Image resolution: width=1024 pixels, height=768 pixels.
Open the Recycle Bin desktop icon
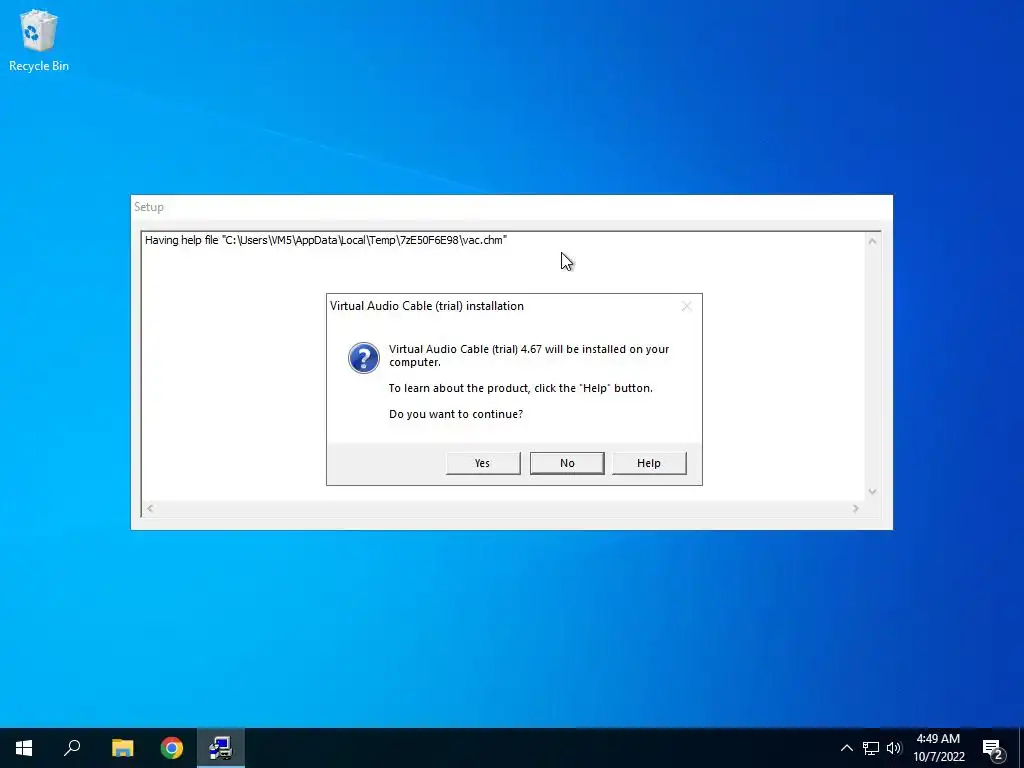pos(39,40)
